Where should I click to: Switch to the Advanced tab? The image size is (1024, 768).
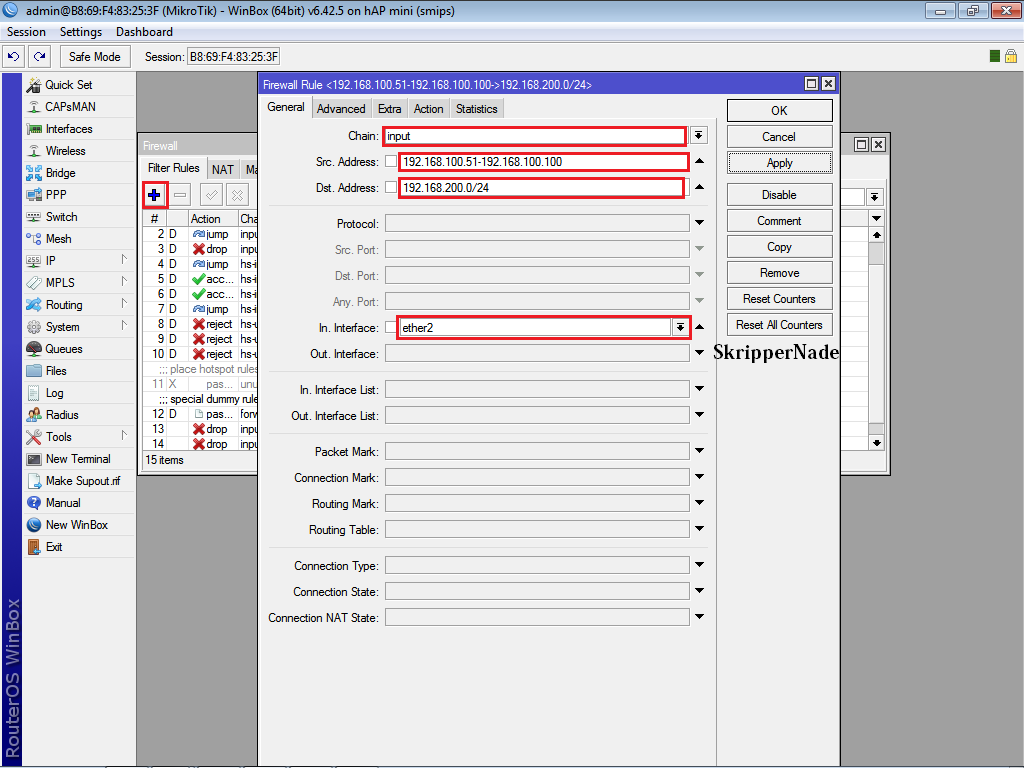coord(341,109)
